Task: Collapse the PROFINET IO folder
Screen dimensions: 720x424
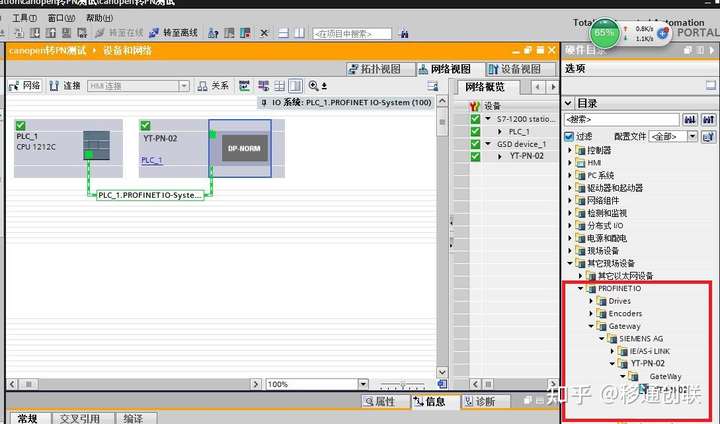Action: point(580,288)
